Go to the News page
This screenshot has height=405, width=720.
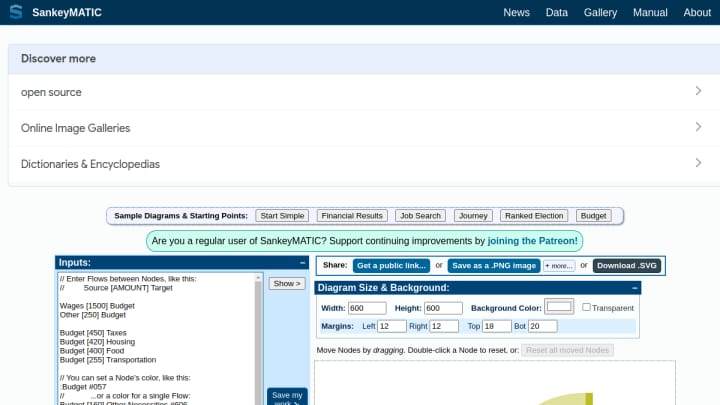coord(516,12)
